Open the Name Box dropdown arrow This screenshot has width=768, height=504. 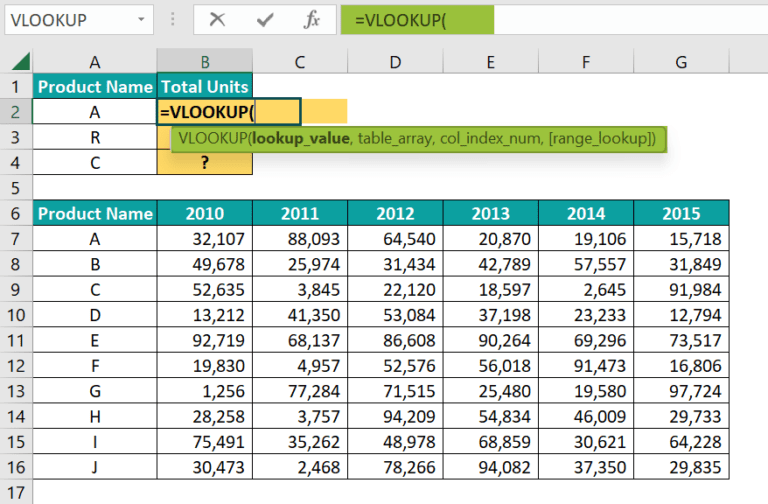141,20
